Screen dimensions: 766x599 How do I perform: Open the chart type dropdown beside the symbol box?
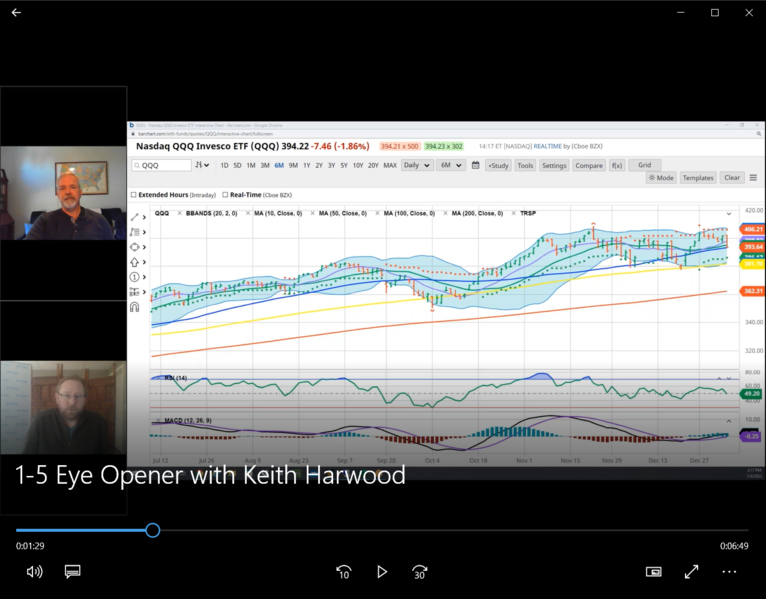coord(202,165)
